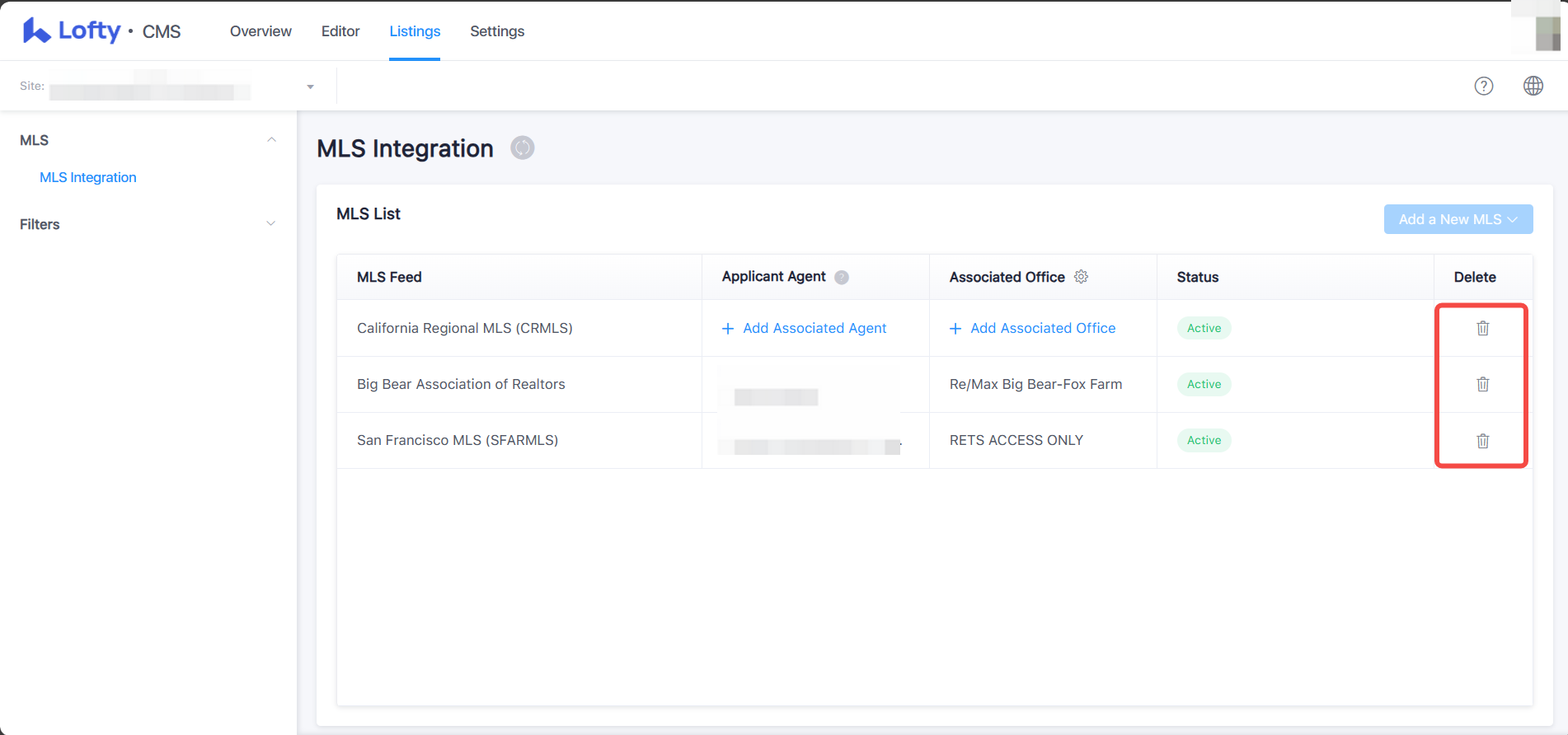Click the blurred site name field
This screenshot has height=735, width=1568.
tap(150, 86)
